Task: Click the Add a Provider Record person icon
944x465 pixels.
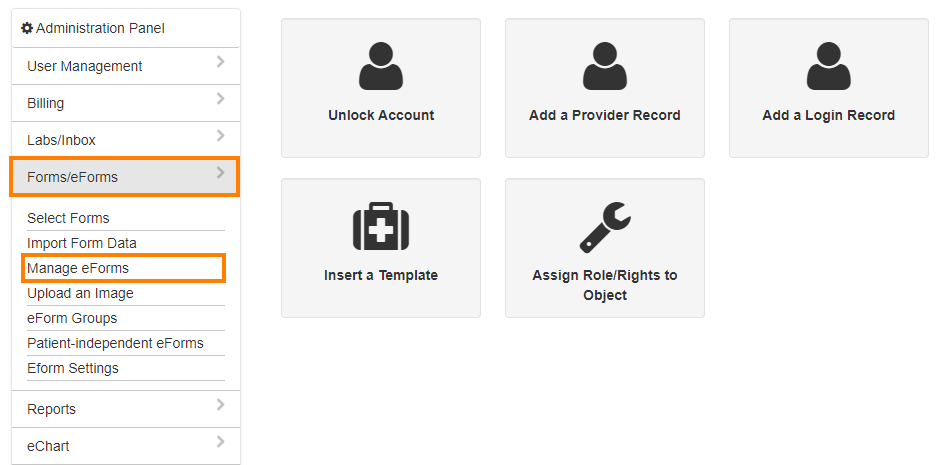Action: pyautogui.click(x=605, y=66)
